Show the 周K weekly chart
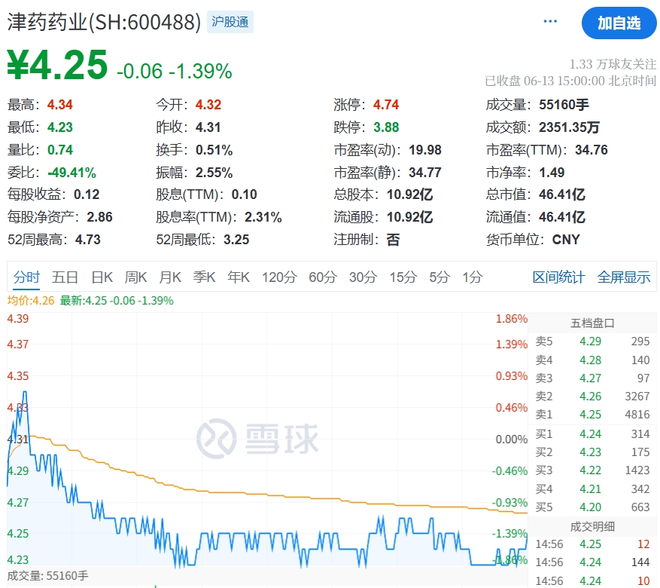660x588 pixels. pyautogui.click(x=136, y=277)
